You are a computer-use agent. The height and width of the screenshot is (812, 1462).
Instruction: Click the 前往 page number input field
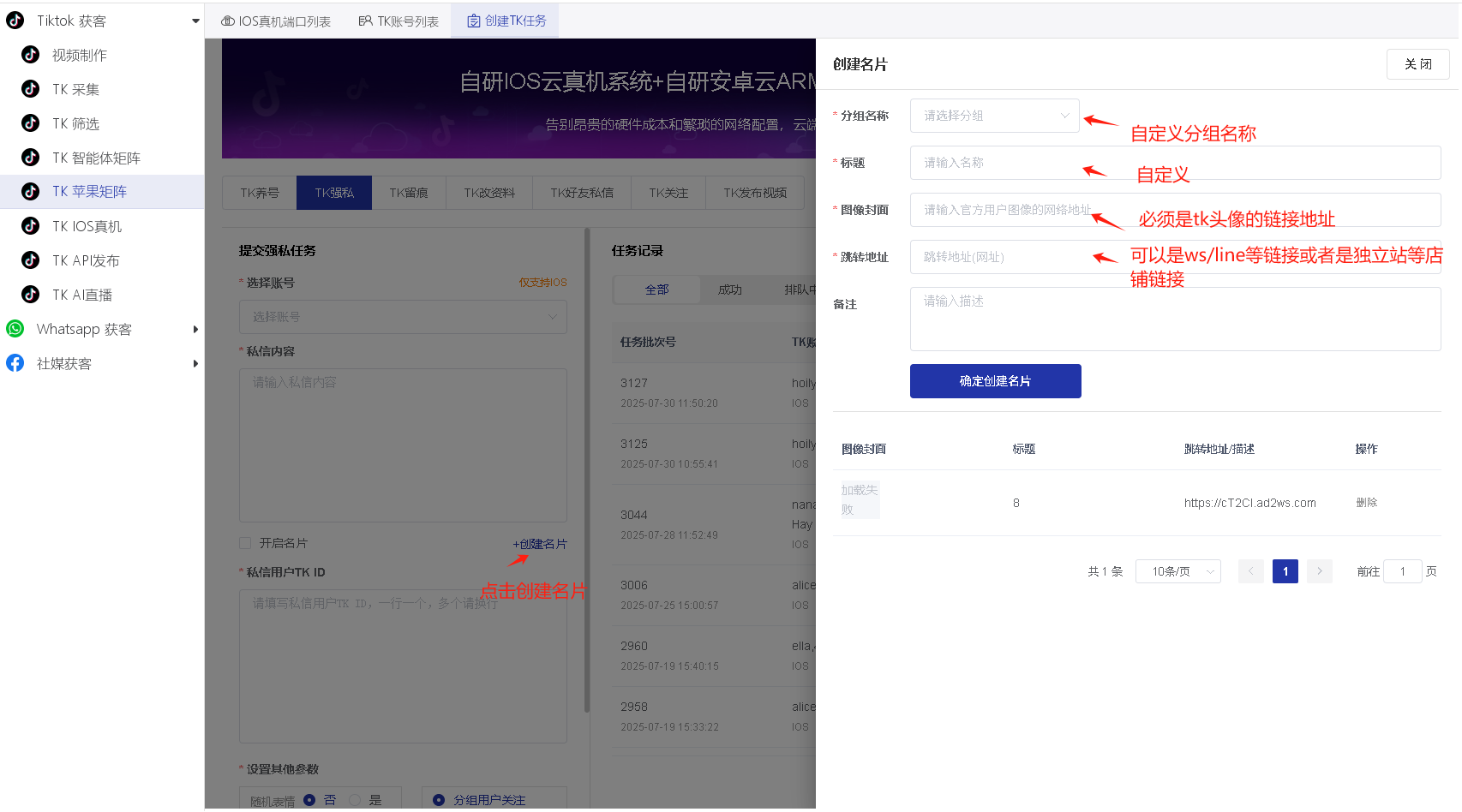pyautogui.click(x=1402, y=570)
